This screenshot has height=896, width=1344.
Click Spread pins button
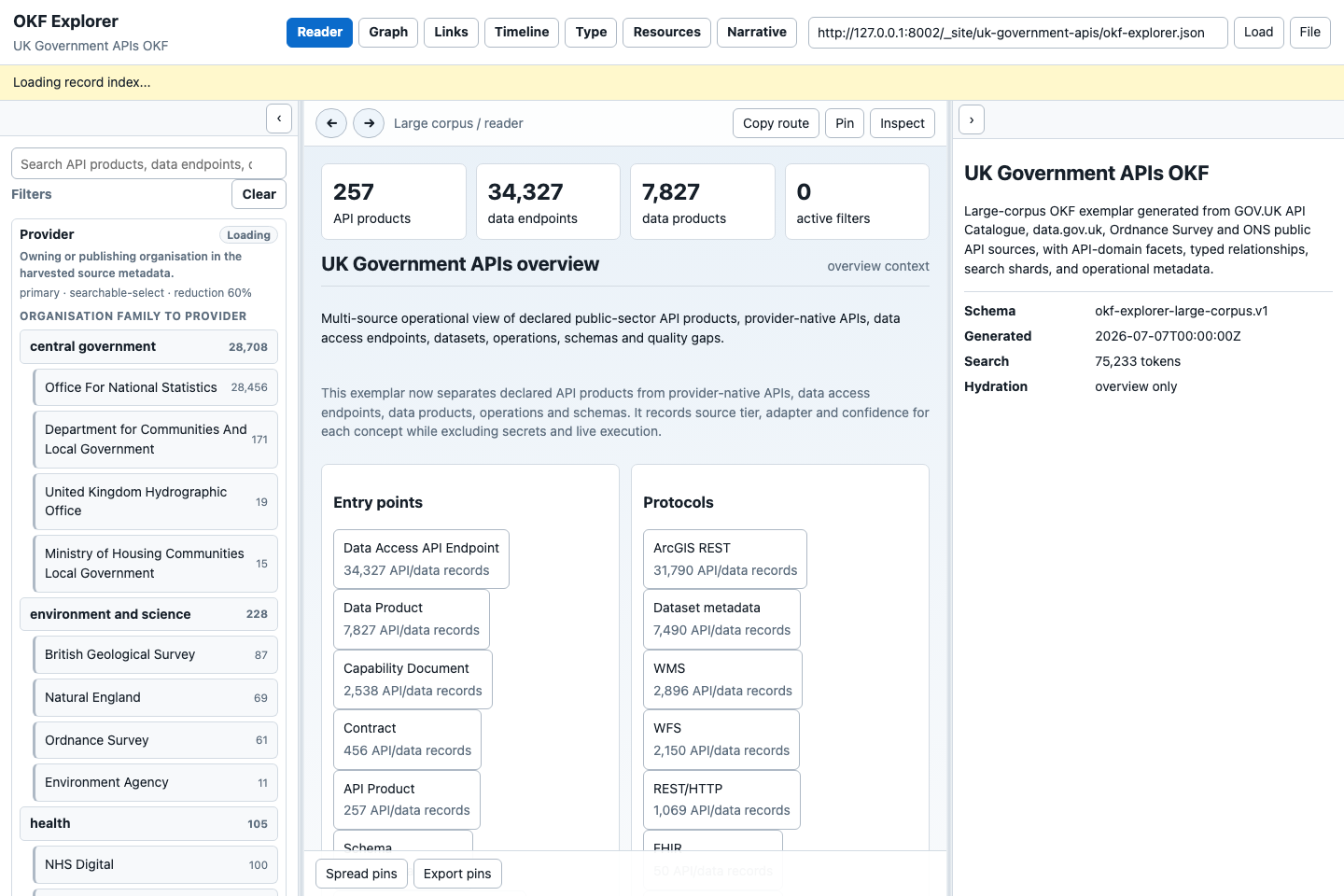[x=361, y=874]
